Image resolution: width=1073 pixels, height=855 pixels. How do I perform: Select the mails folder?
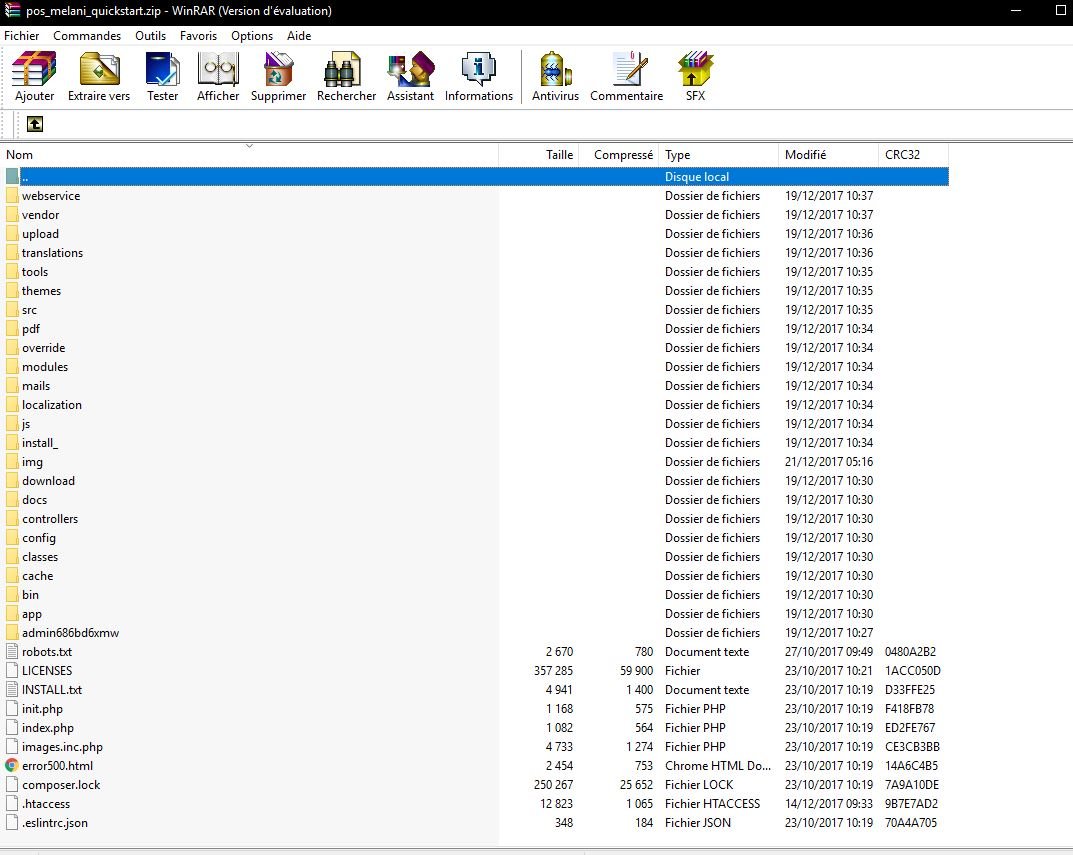pos(36,386)
